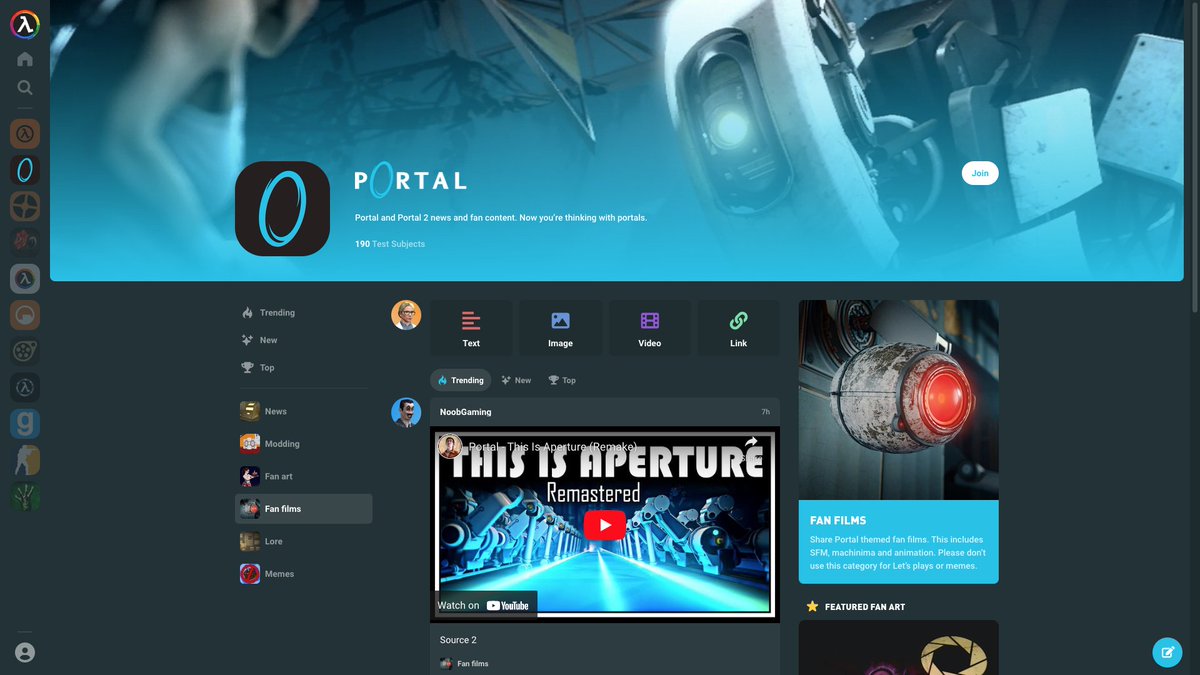Open the Team Fortress 2 community icon

25,206
